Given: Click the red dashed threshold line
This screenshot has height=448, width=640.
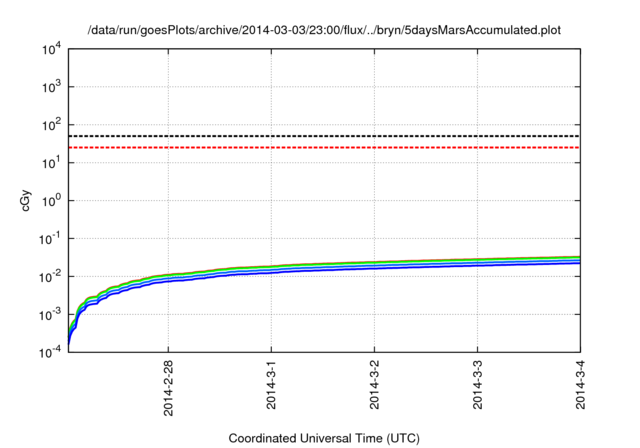Looking at the screenshot, I should (324, 147).
